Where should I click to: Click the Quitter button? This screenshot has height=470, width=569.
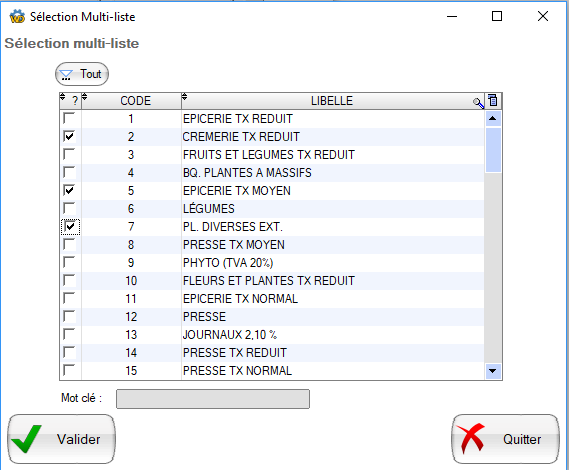click(505, 439)
